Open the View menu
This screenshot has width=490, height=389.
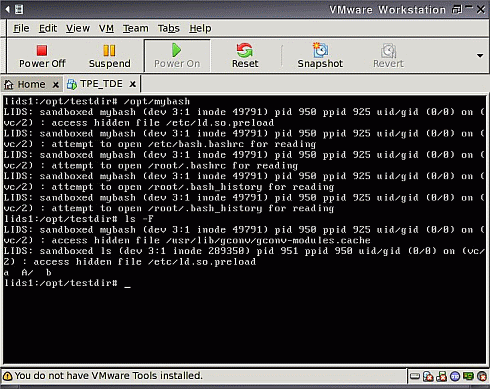tap(78, 28)
